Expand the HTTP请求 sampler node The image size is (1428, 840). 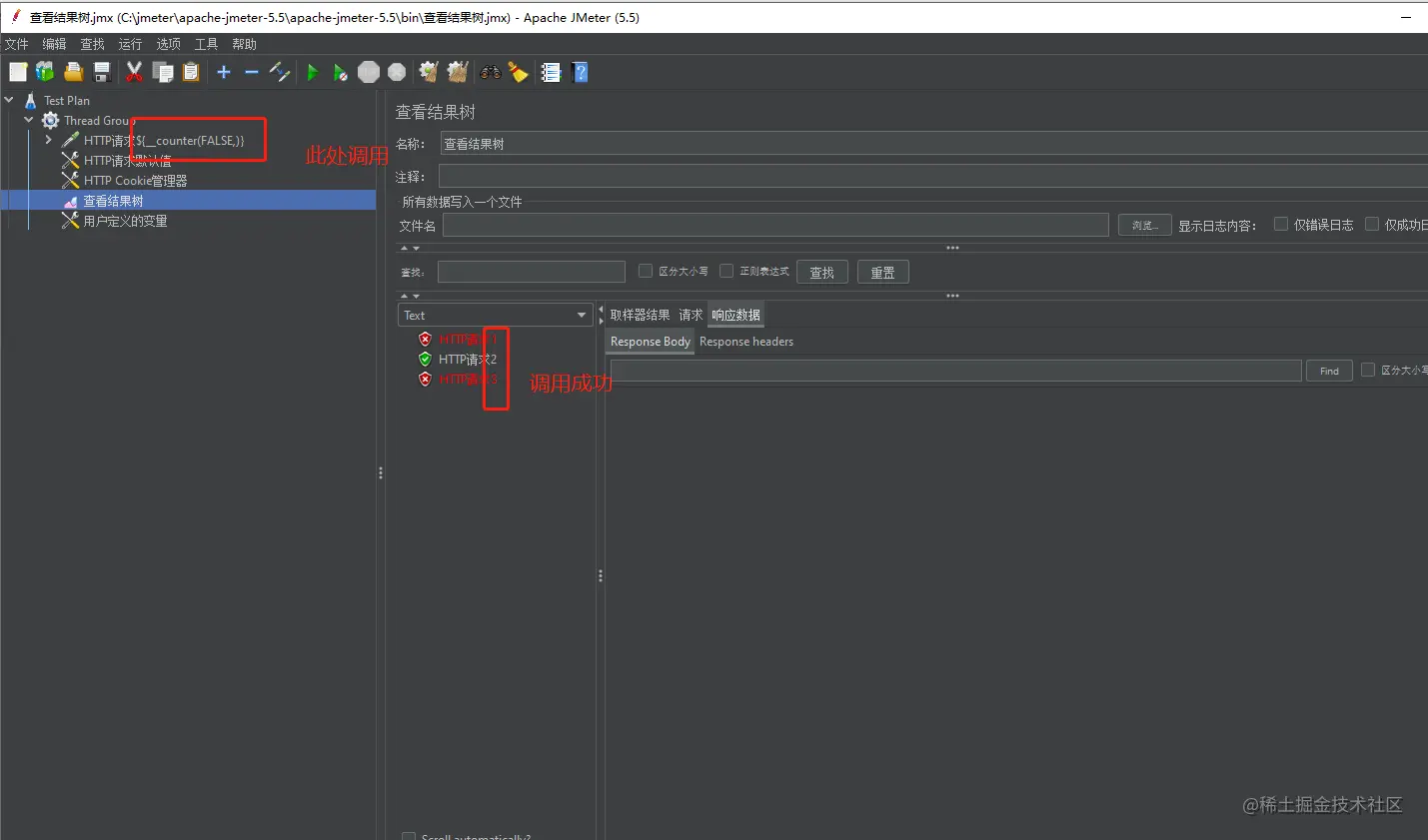point(48,140)
